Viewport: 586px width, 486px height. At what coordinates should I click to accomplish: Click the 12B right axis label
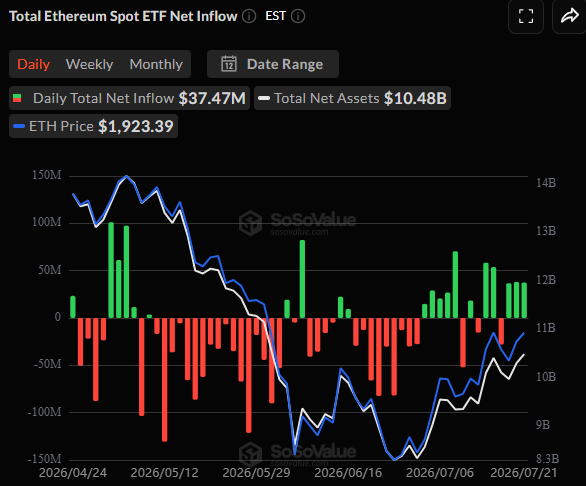546,280
